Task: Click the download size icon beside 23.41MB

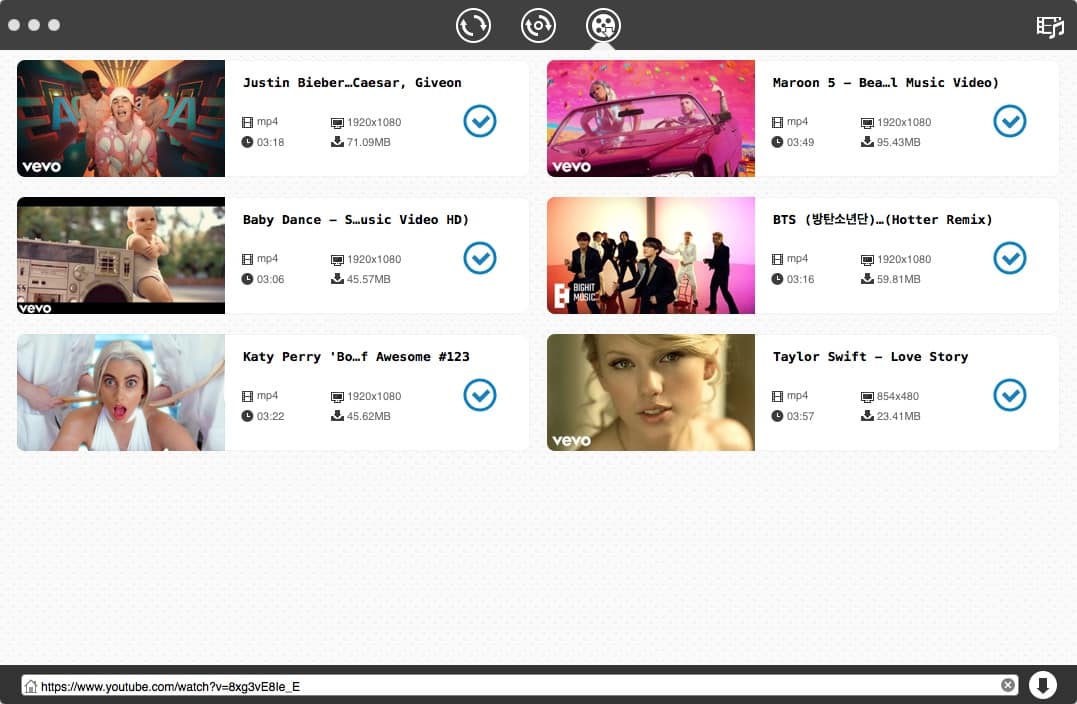Action: coord(868,416)
